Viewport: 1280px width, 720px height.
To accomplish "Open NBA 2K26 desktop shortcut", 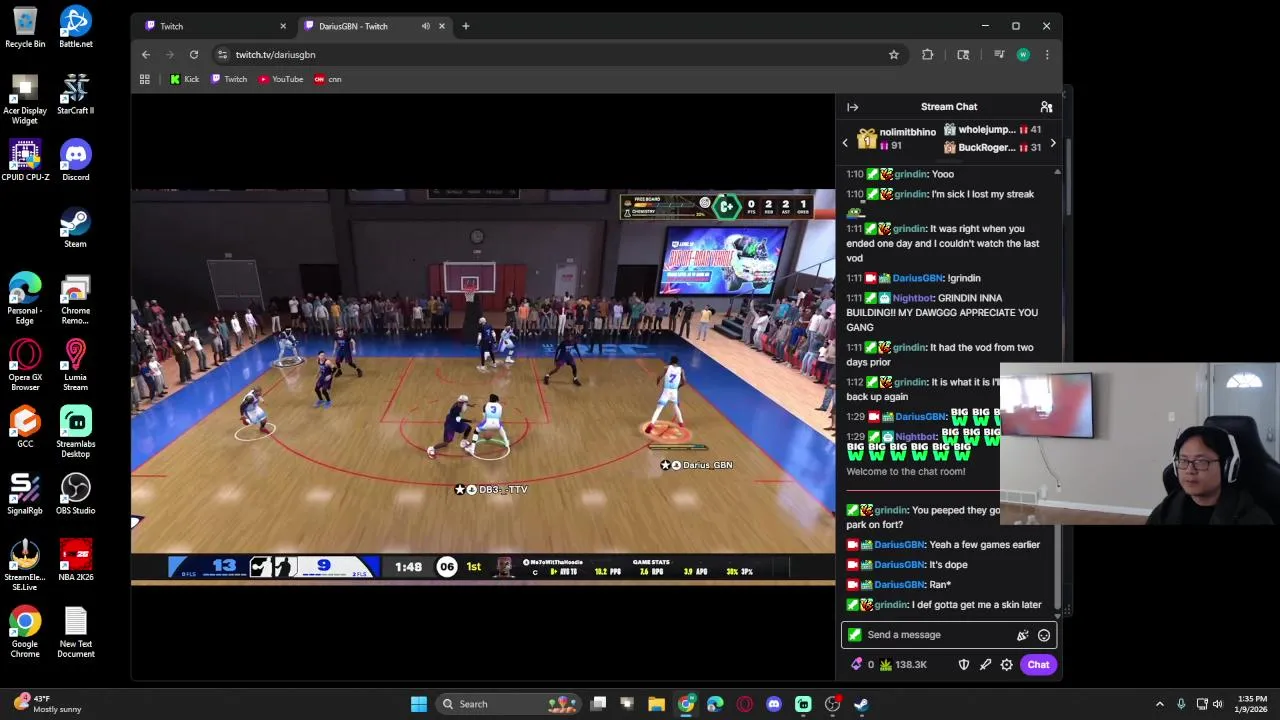I will tap(75, 561).
